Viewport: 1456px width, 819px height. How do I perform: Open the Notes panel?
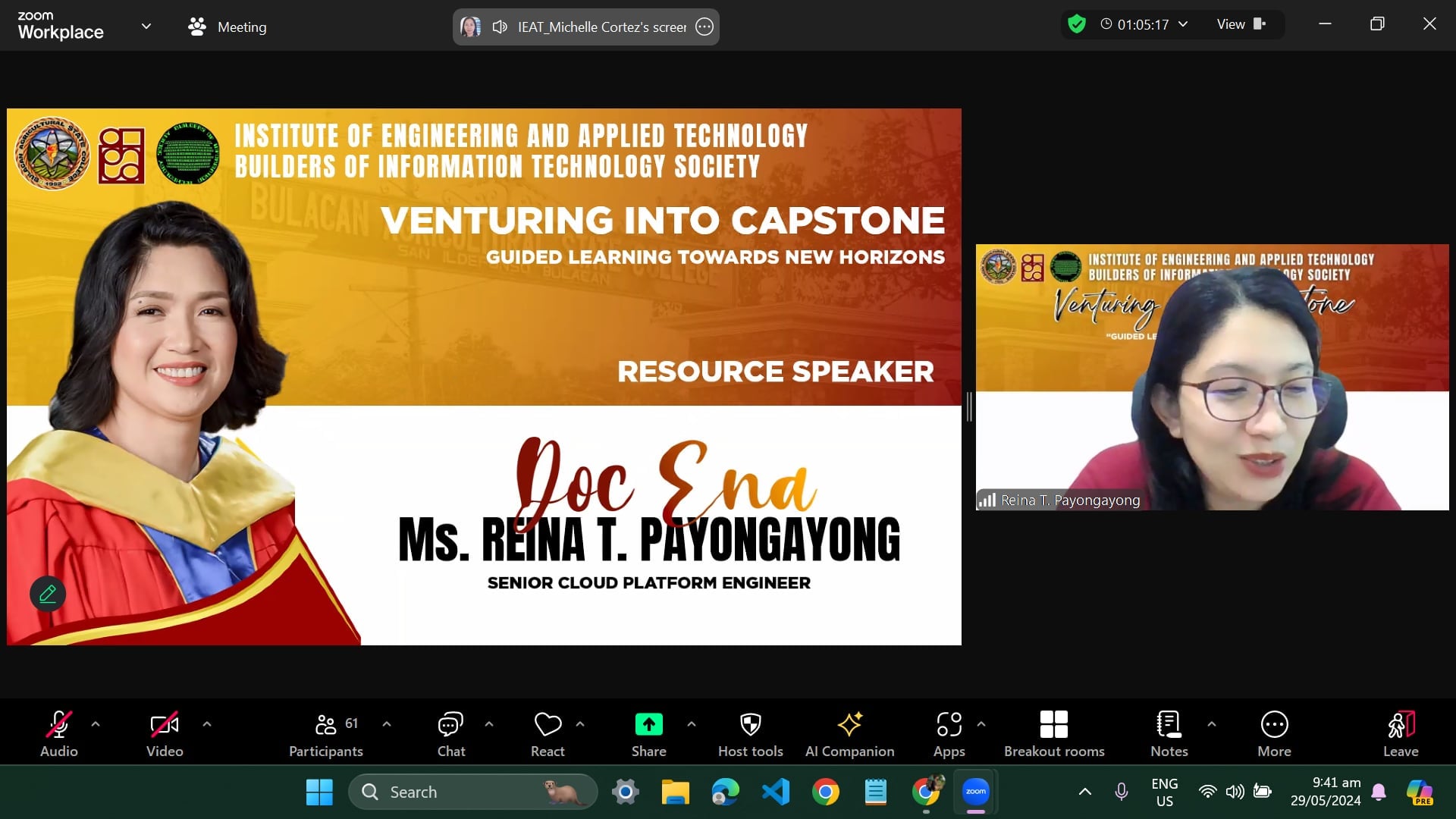[x=1169, y=733]
